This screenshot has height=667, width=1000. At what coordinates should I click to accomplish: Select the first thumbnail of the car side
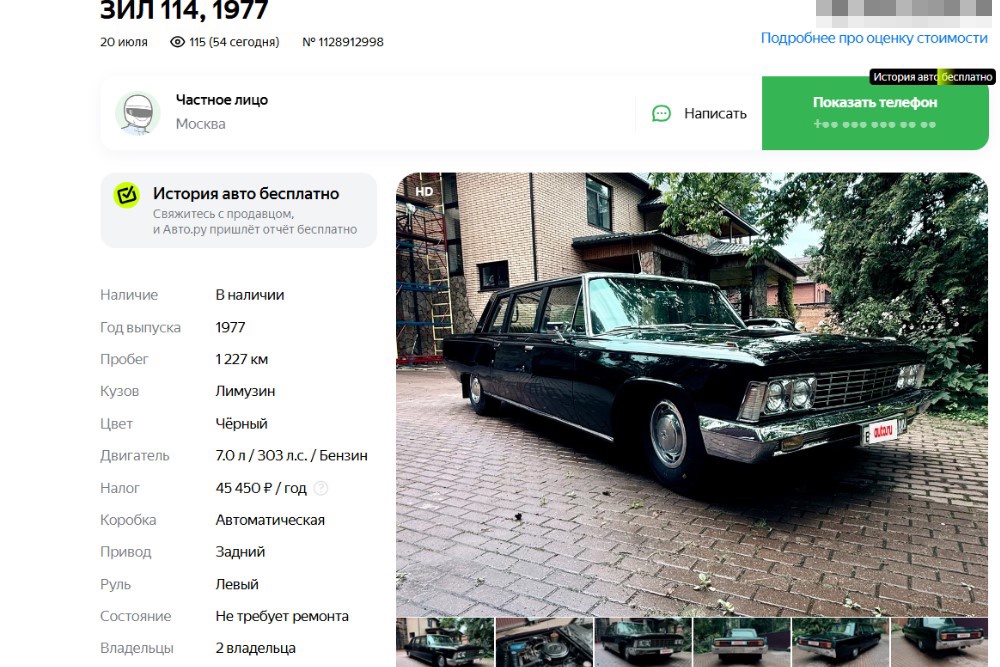tap(445, 642)
